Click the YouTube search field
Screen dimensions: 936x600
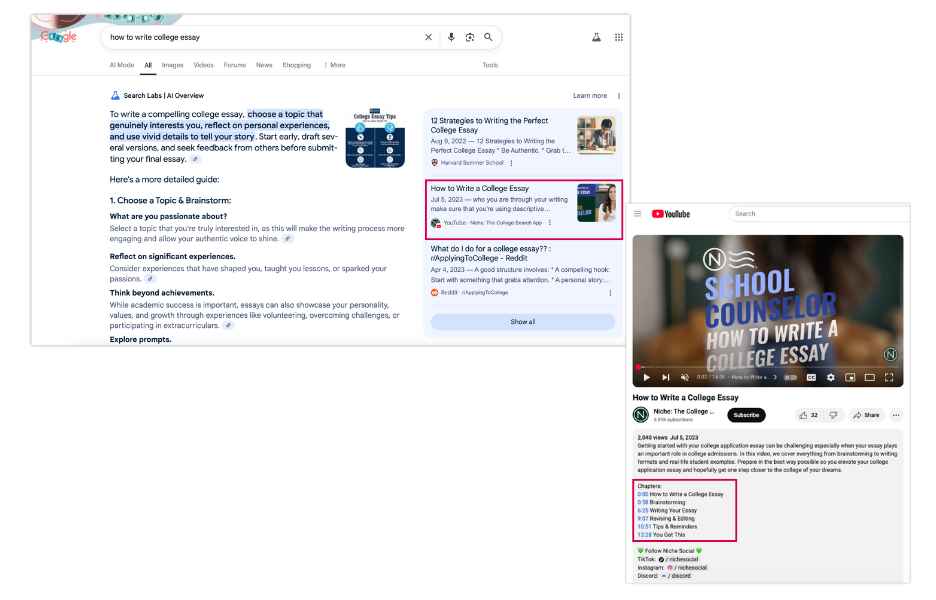pyautogui.click(x=818, y=214)
